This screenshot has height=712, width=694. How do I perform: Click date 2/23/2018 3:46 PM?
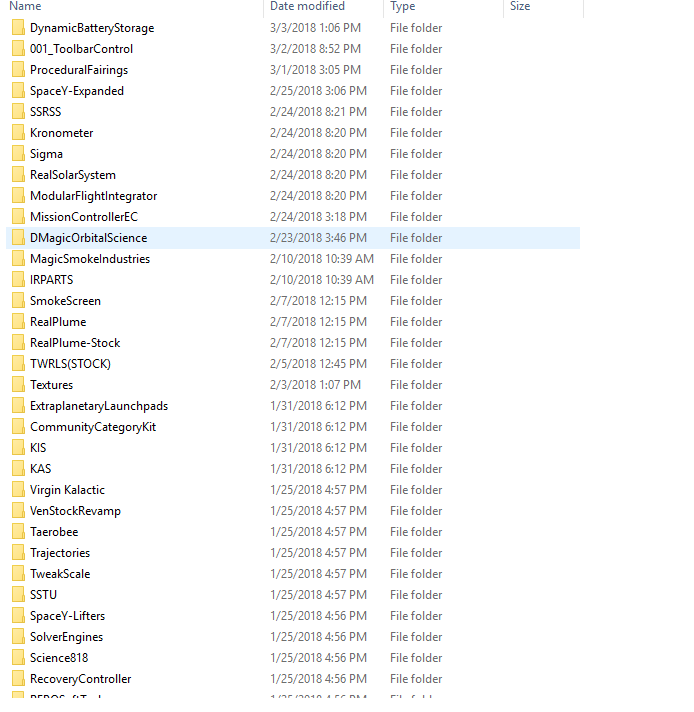[318, 237]
